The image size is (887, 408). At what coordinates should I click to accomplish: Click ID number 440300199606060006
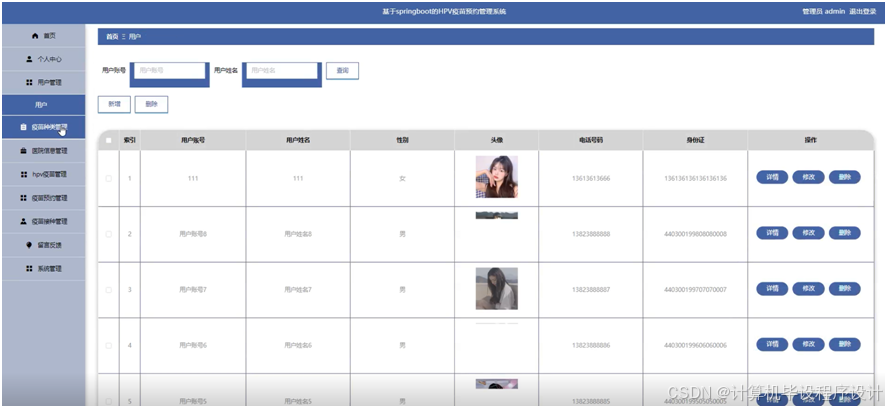click(x=695, y=345)
